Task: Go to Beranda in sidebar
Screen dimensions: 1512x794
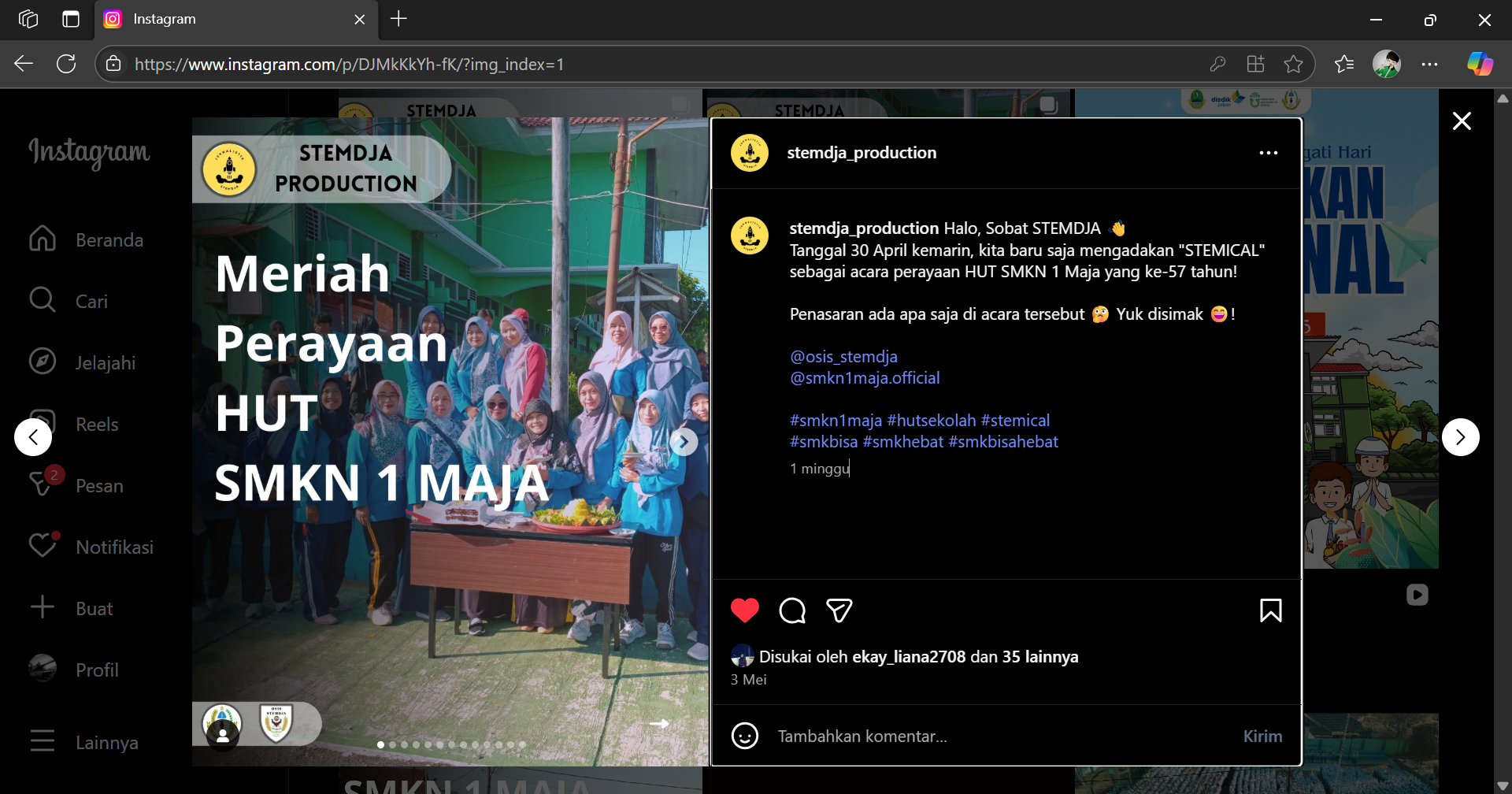Action: point(87,239)
